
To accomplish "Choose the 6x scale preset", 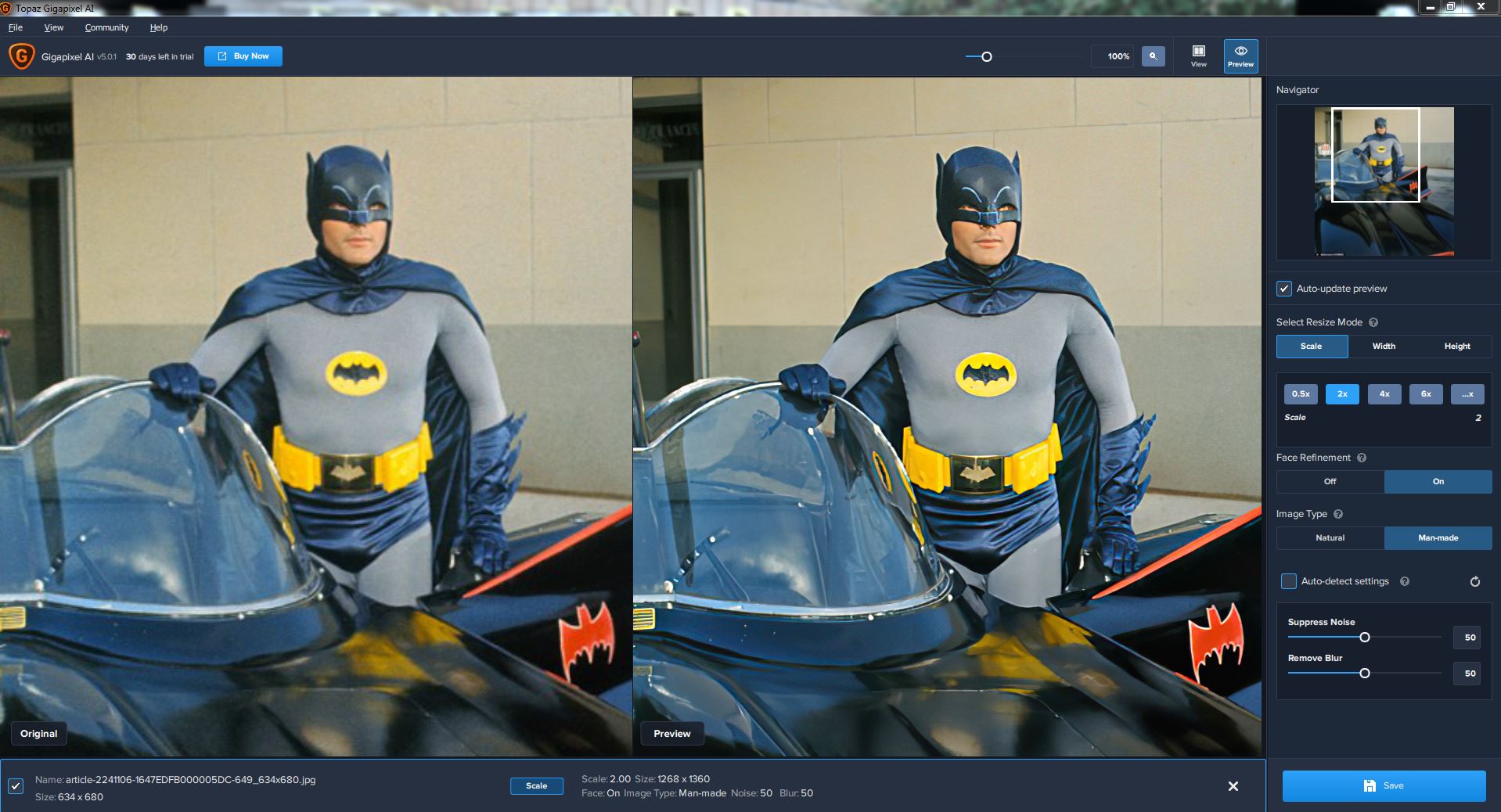I will tap(1426, 393).
